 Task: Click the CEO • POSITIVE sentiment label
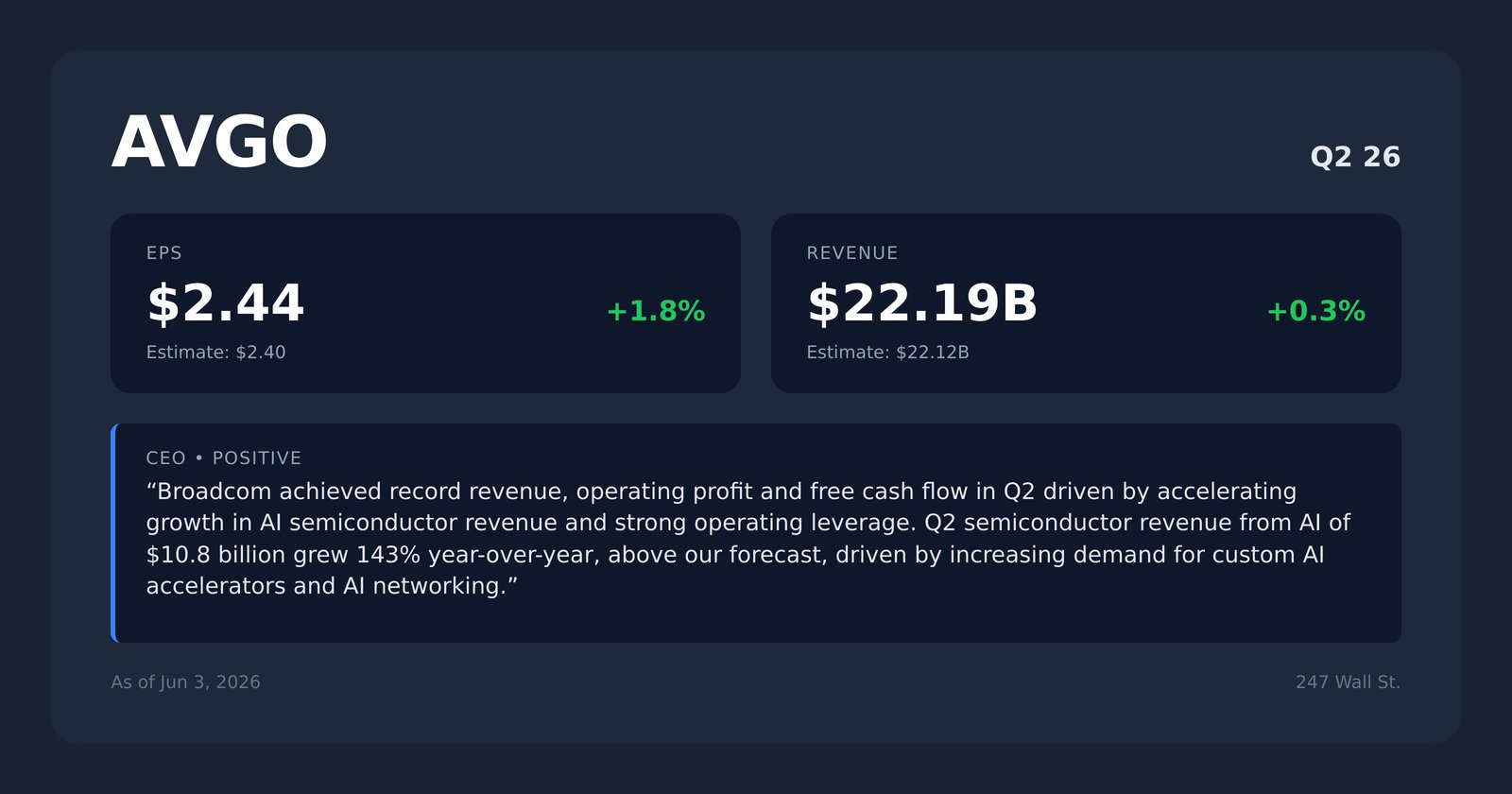point(224,458)
